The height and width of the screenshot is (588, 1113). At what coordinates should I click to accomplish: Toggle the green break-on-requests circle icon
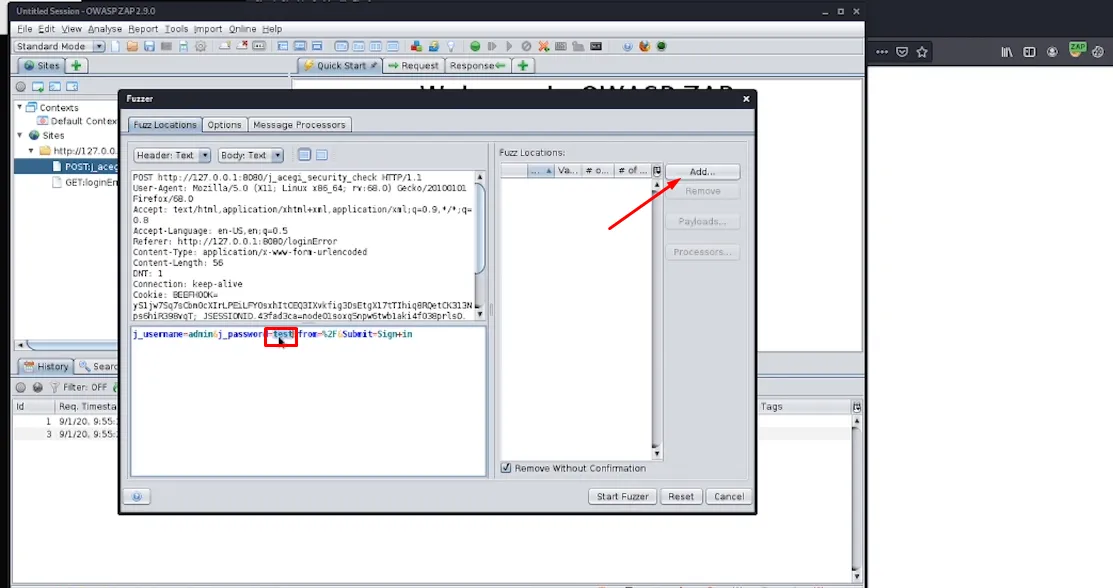coord(475,46)
